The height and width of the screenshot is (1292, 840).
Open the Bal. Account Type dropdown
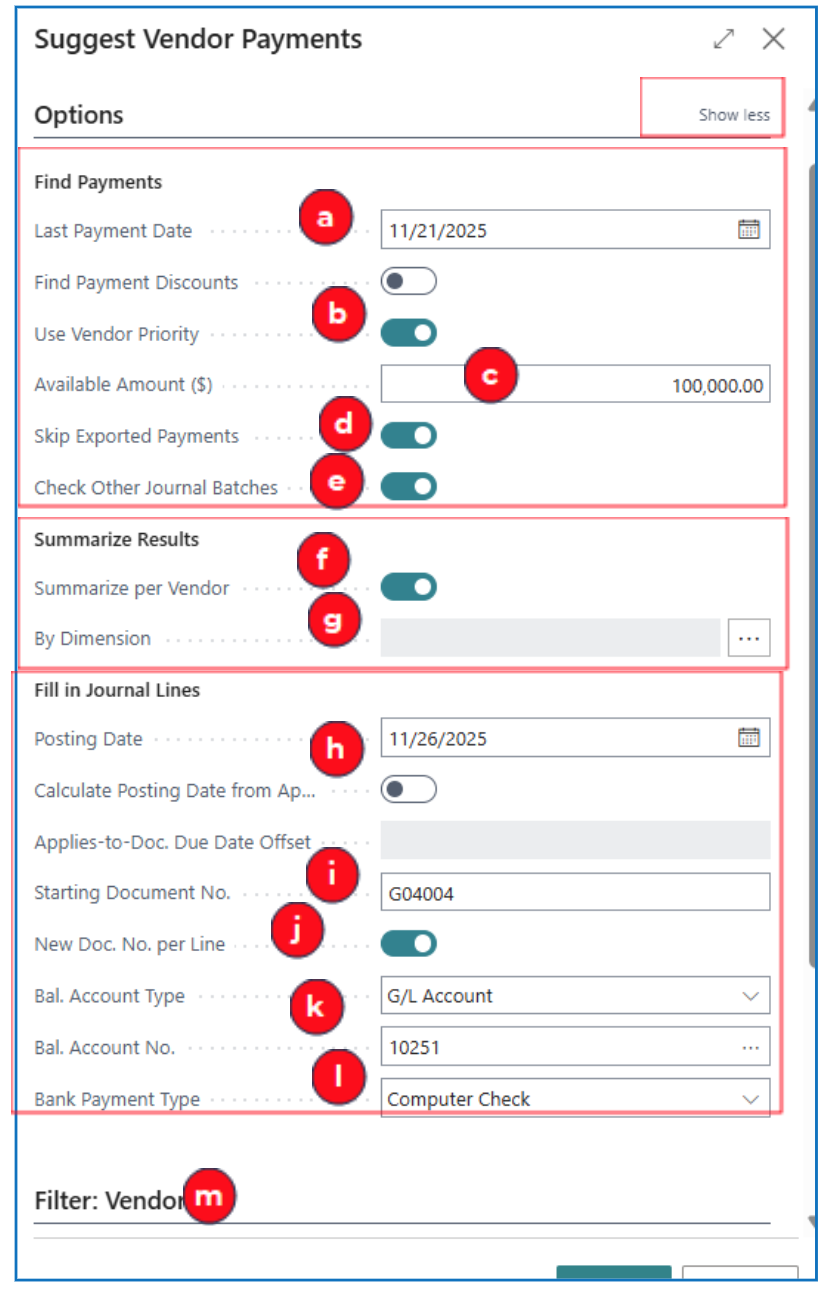click(x=575, y=996)
